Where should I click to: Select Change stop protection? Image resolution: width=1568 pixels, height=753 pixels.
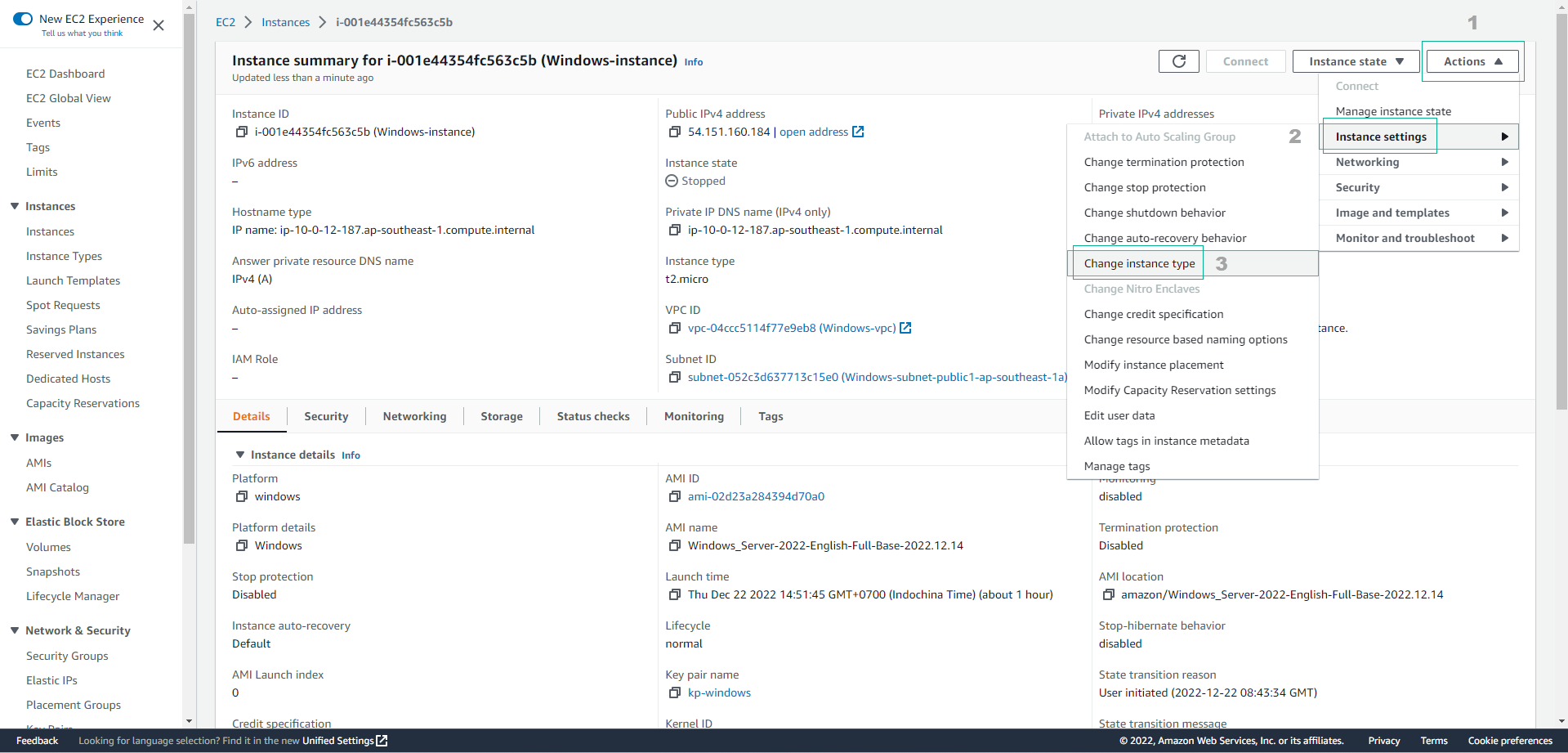(x=1193, y=187)
